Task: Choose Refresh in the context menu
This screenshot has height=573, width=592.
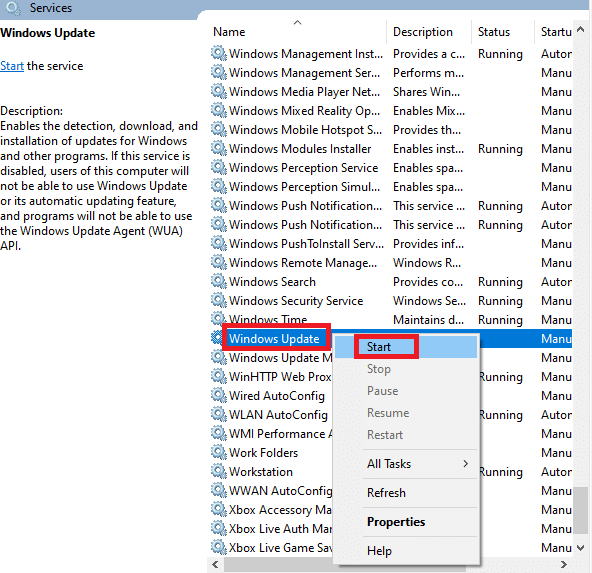Action: tap(406, 493)
